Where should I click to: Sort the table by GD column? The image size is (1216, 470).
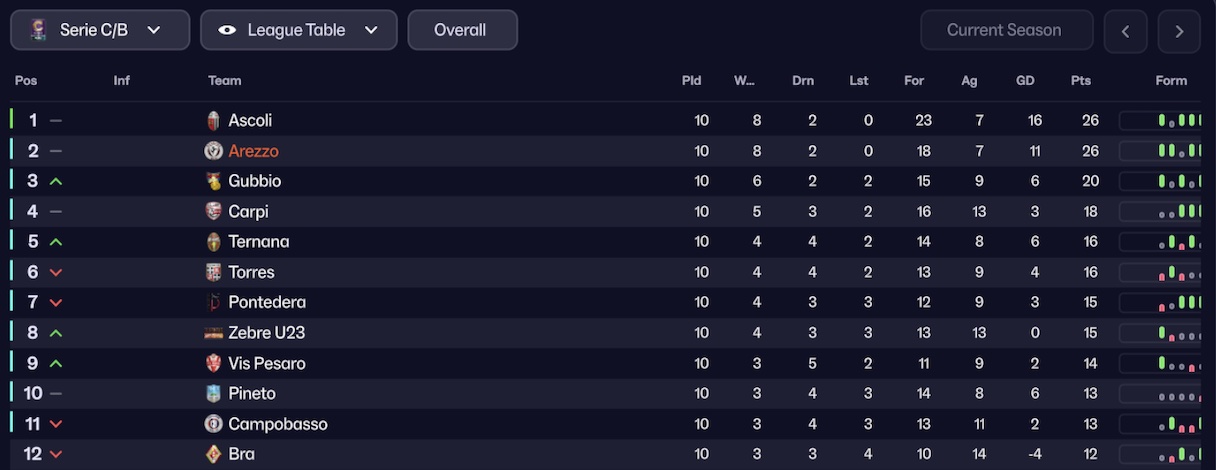tap(1025, 81)
